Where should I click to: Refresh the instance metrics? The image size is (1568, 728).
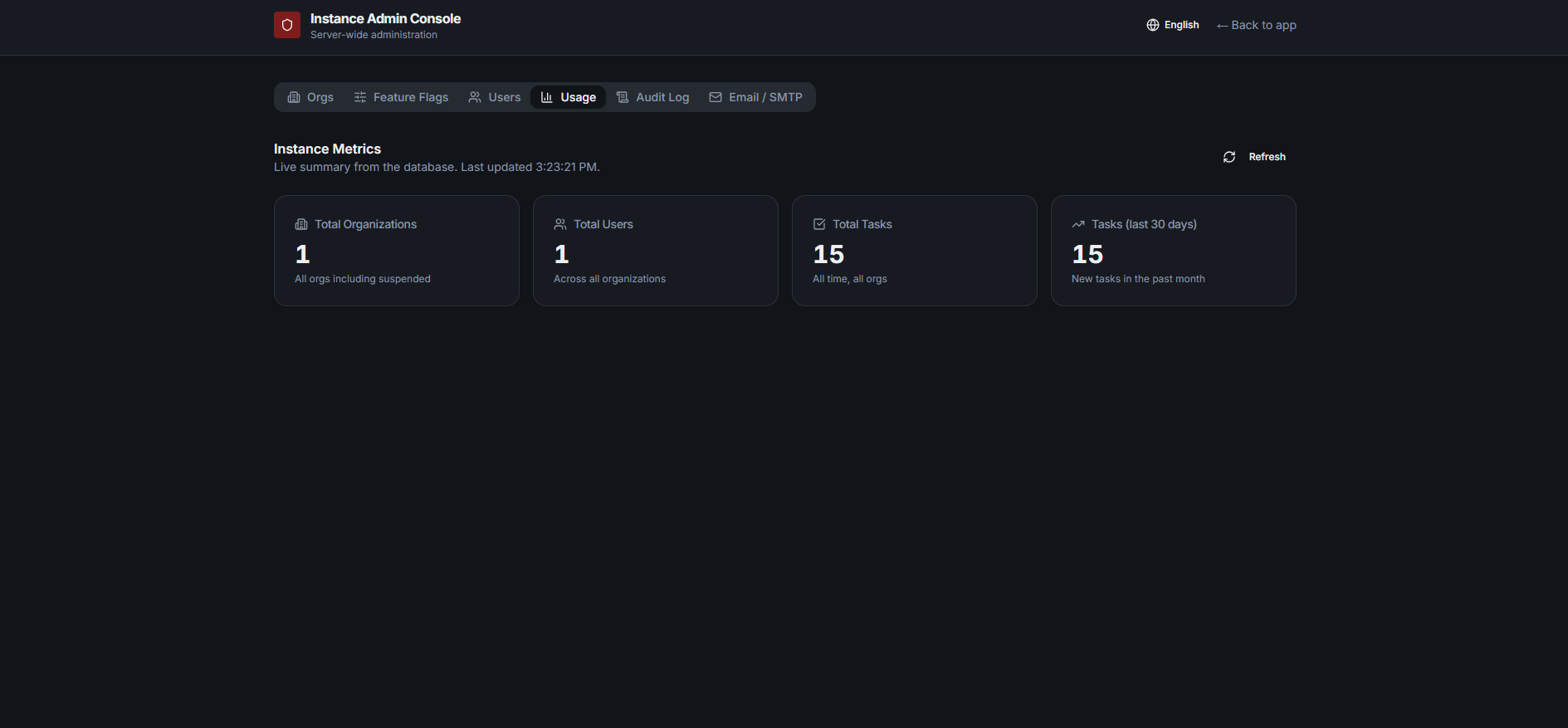[x=1254, y=157]
